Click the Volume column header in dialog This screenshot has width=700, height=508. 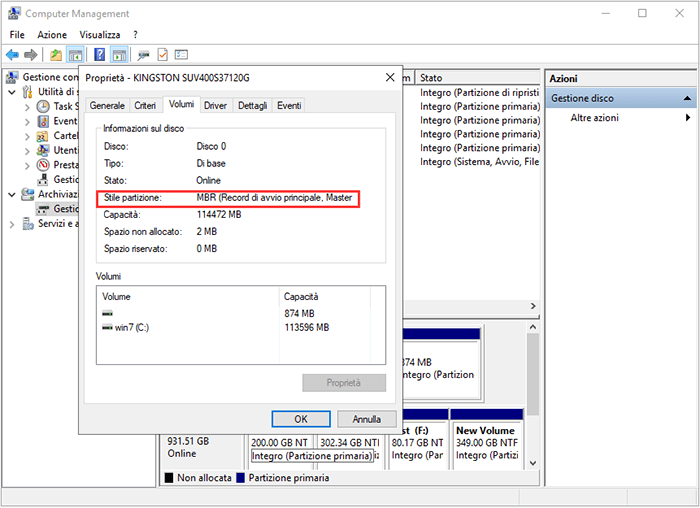[x=188, y=296]
